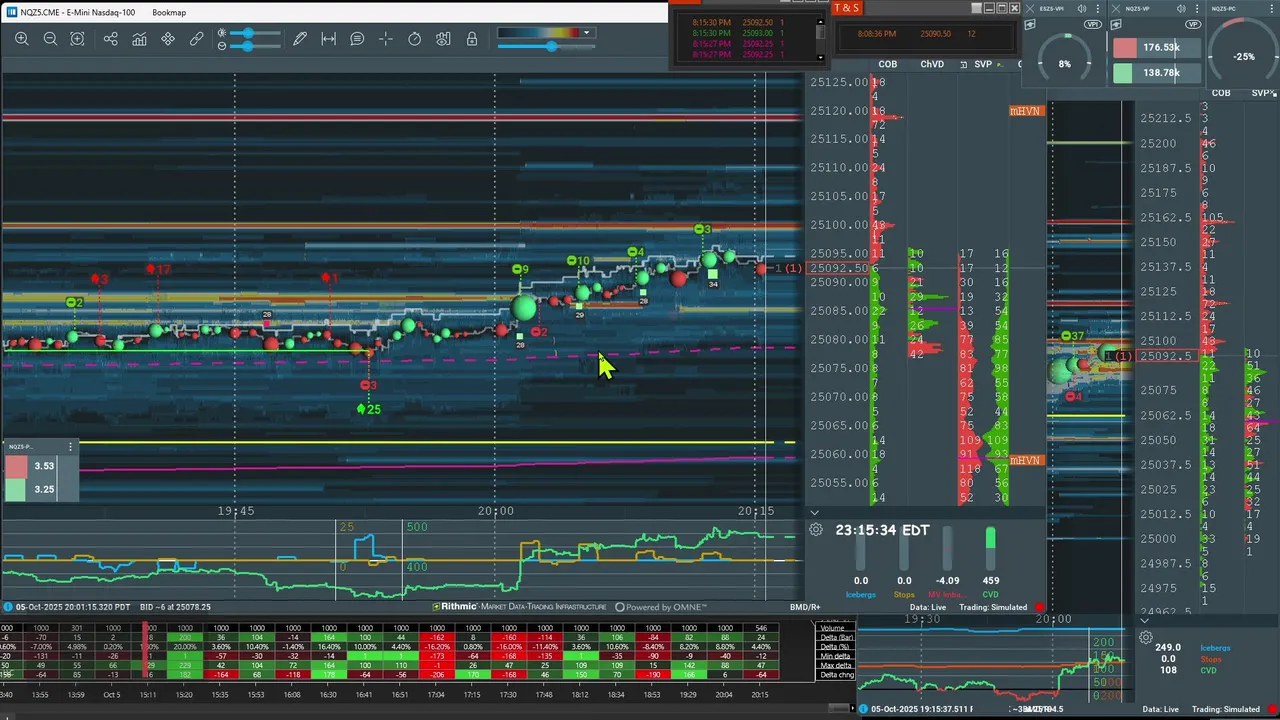Collapse the bottom-right panel chevron

(x=1145, y=620)
